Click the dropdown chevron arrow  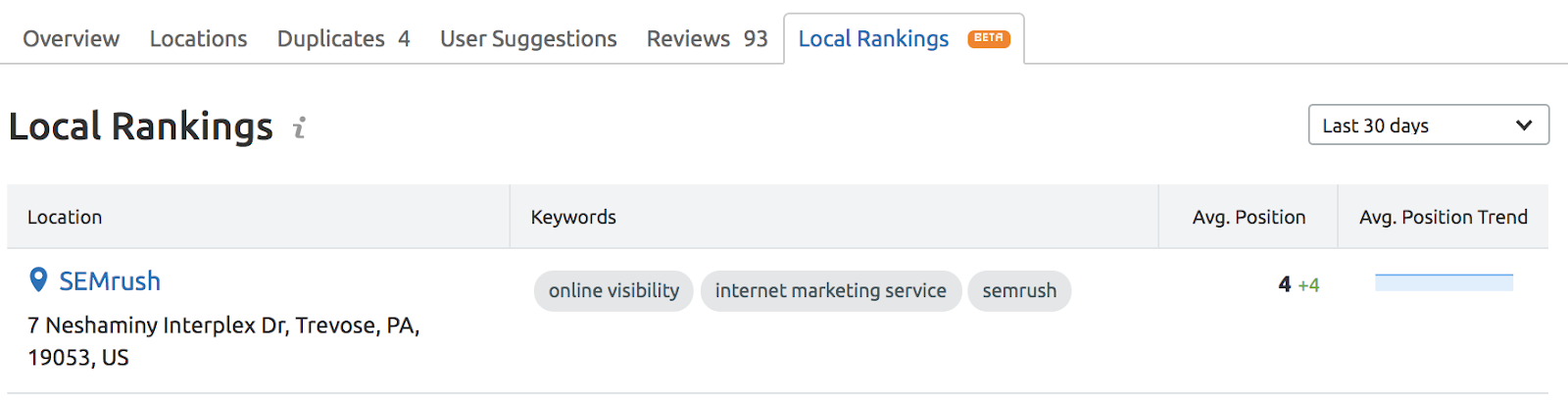click(x=1524, y=126)
